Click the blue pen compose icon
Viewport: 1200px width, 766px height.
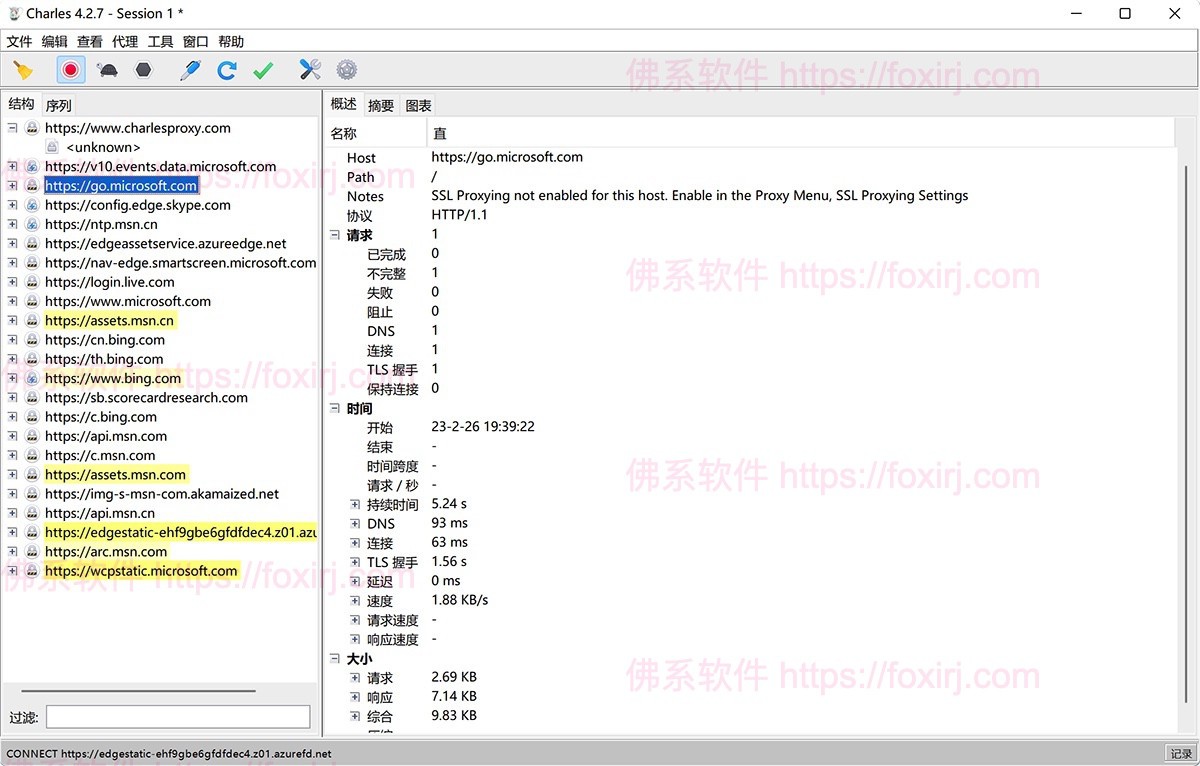point(190,70)
